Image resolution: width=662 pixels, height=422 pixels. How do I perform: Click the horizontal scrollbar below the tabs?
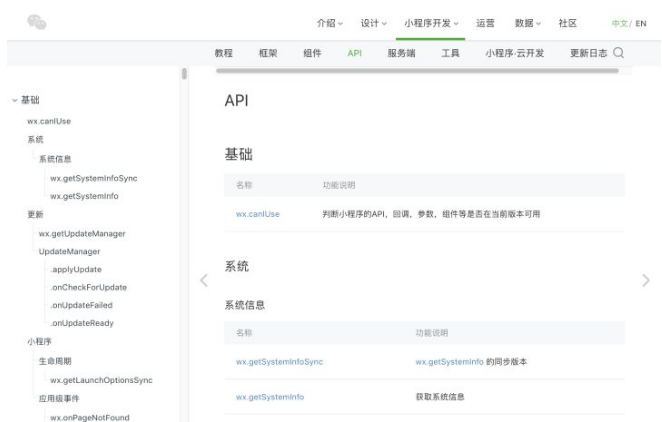click(417, 71)
